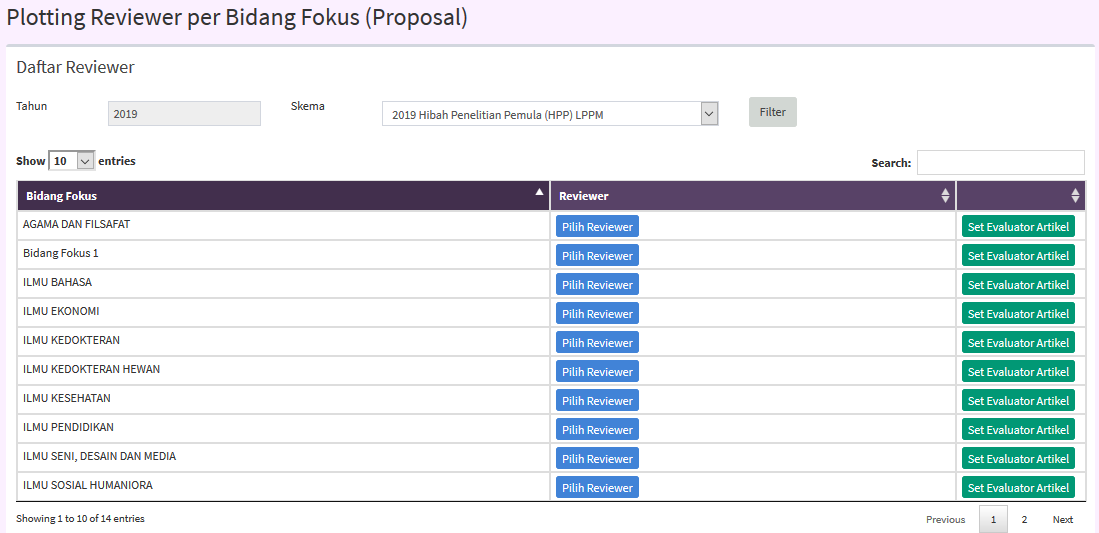Screen dimensions: 1099x533
Task: Sort by Reviewer column sort arrows
Action: [x=946, y=196]
